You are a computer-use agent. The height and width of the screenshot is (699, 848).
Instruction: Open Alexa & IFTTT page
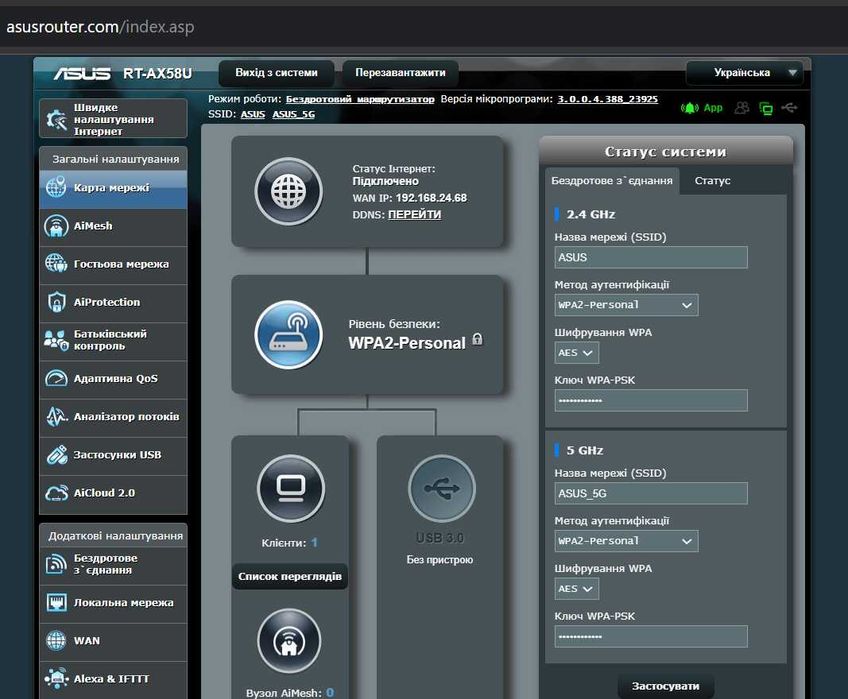pyautogui.click(x=113, y=679)
